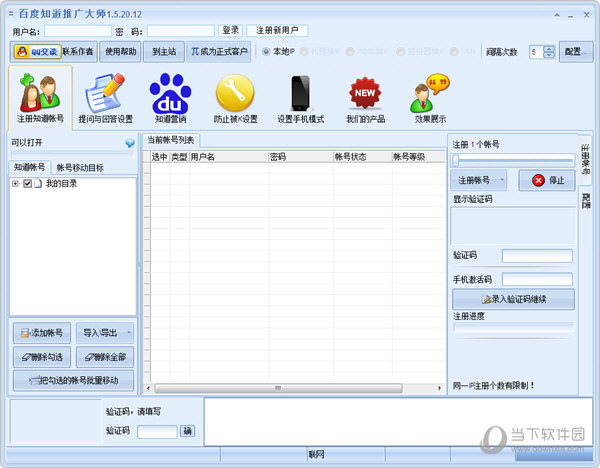Screen dimensions: 600x468
Task: Click 录入验证码继续 button
Action: tap(514, 299)
